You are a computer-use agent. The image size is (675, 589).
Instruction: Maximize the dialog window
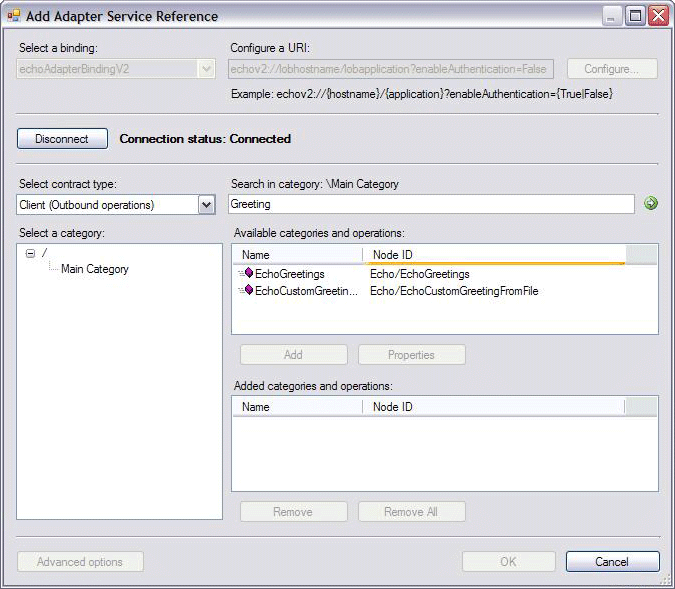pyautogui.click(x=635, y=16)
